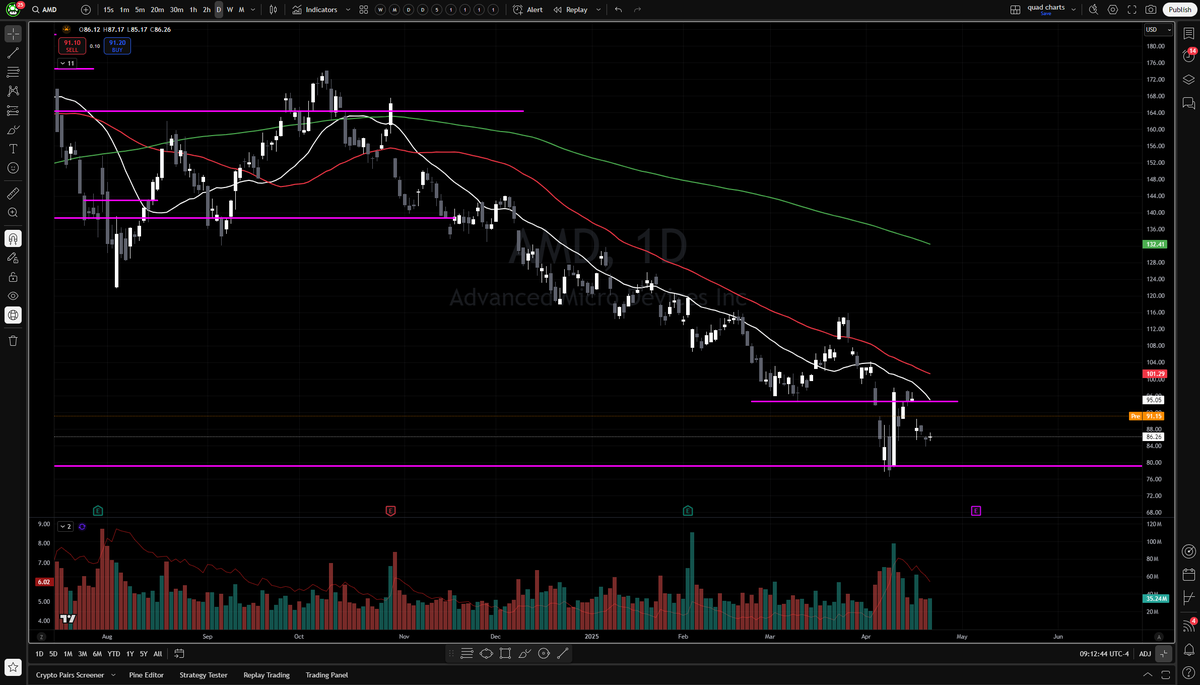Expand the Crypto Pairs Screener dropdown
Image resolution: width=1200 pixels, height=685 pixels.
pyautogui.click(x=112, y=675)
